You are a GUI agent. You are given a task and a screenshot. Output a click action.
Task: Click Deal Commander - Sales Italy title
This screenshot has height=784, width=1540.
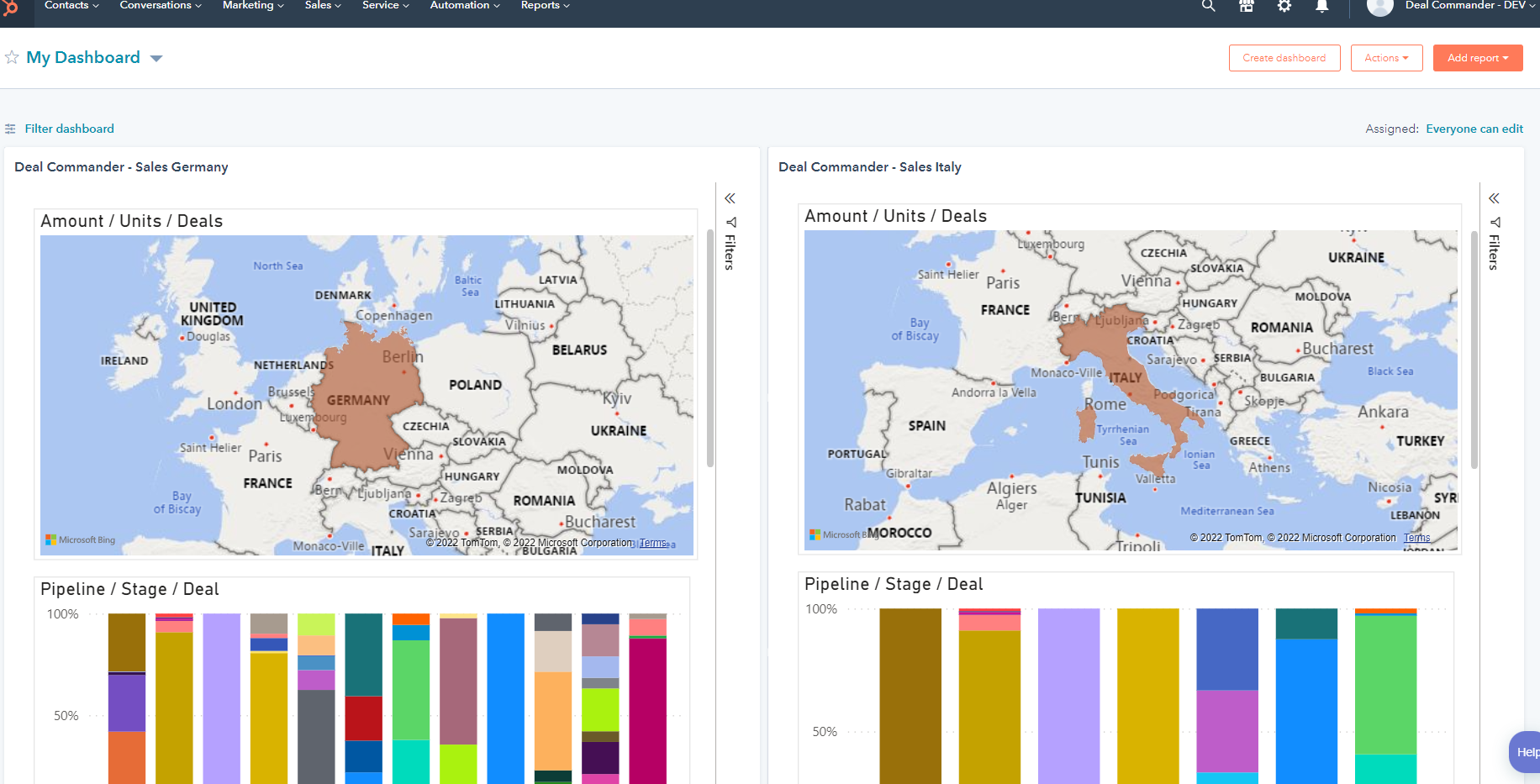point(870,167)
